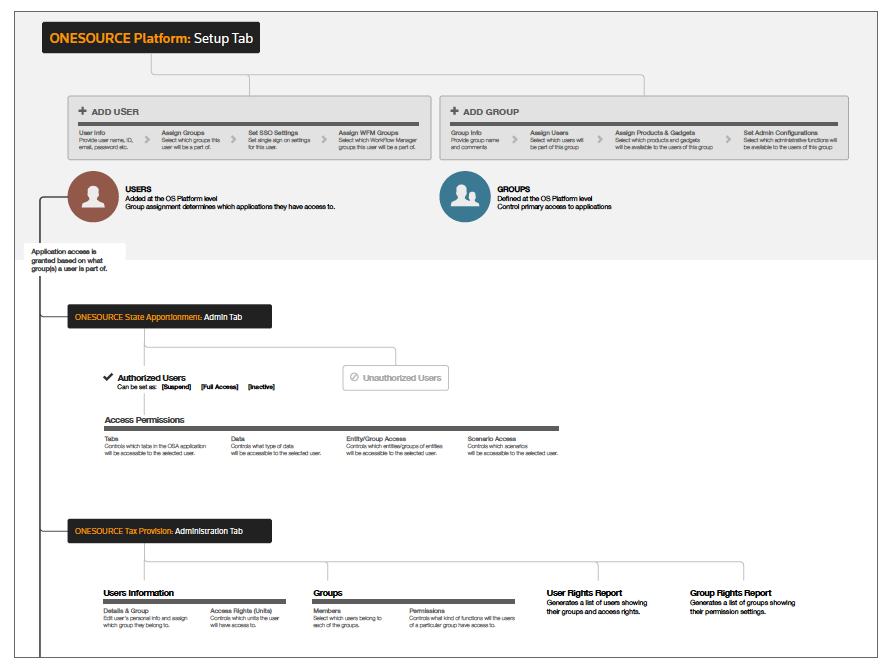
Task: Click the chevron before Set Admin Configurations
Action: click(729, 139)
